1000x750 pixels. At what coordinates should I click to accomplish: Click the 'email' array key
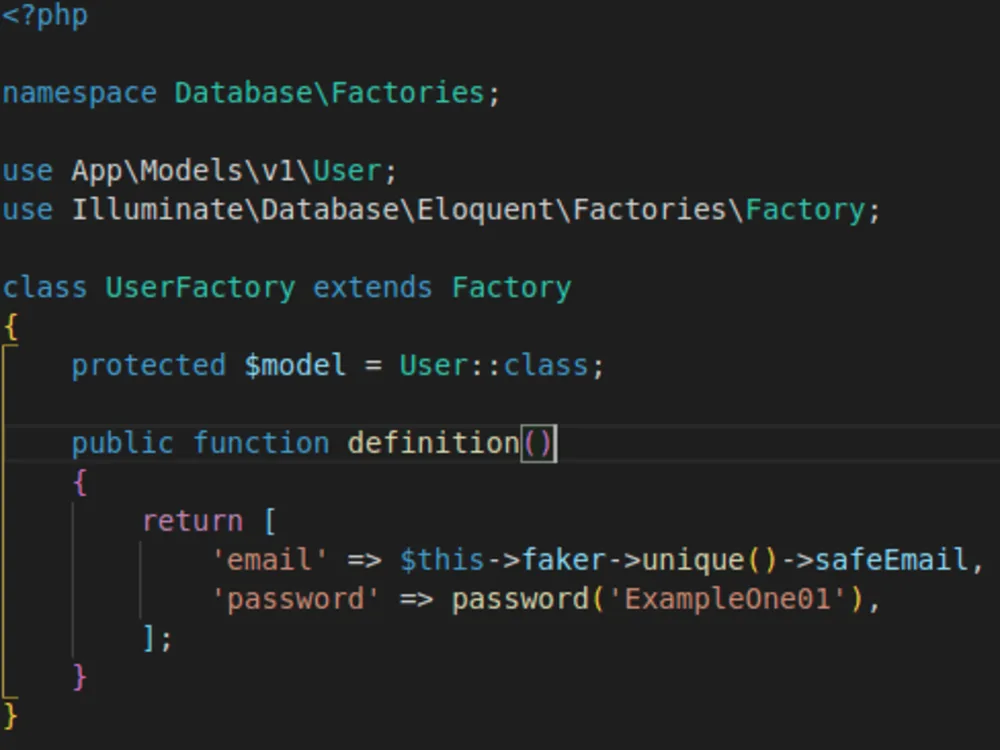click(x=269, y=560)
